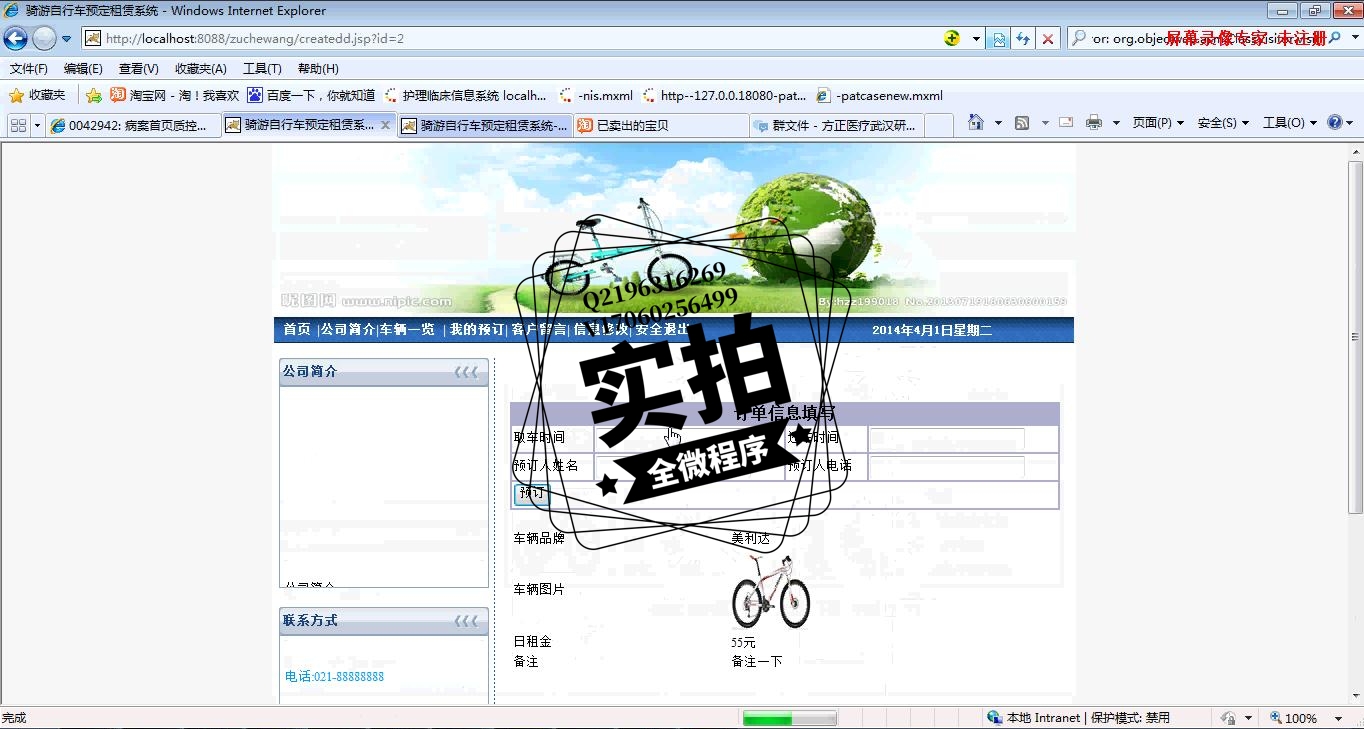Viewport: 1364px width, 729px height.
Task: Open the 帮助(H) menu
Action: coord(318,69)
